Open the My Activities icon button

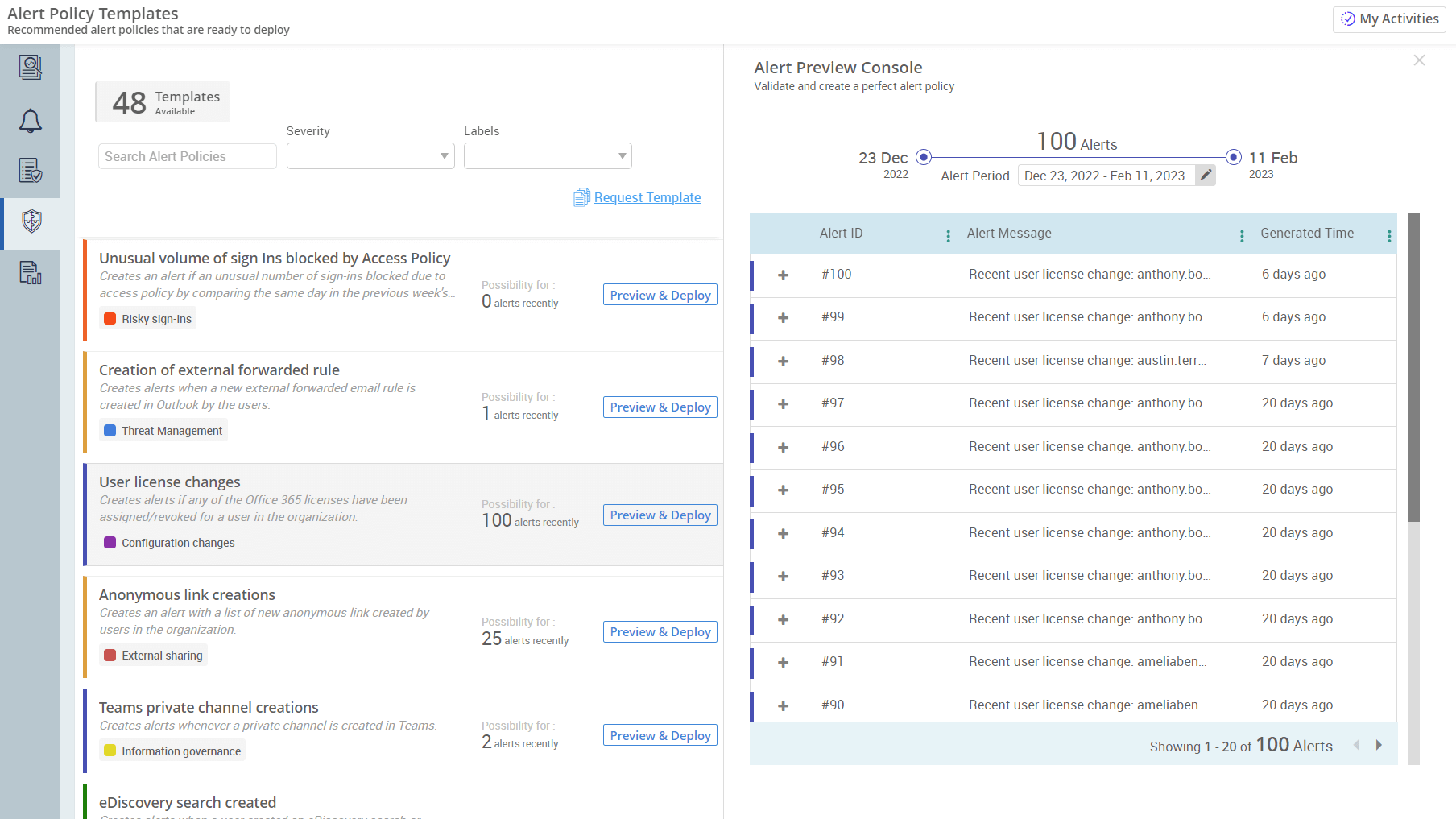[1347, 19]
